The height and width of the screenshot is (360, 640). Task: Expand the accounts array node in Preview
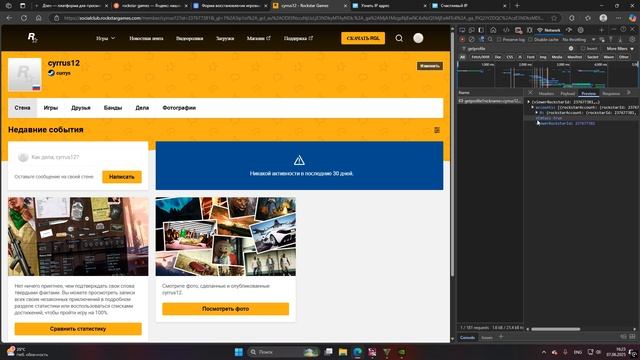point(533,107)
